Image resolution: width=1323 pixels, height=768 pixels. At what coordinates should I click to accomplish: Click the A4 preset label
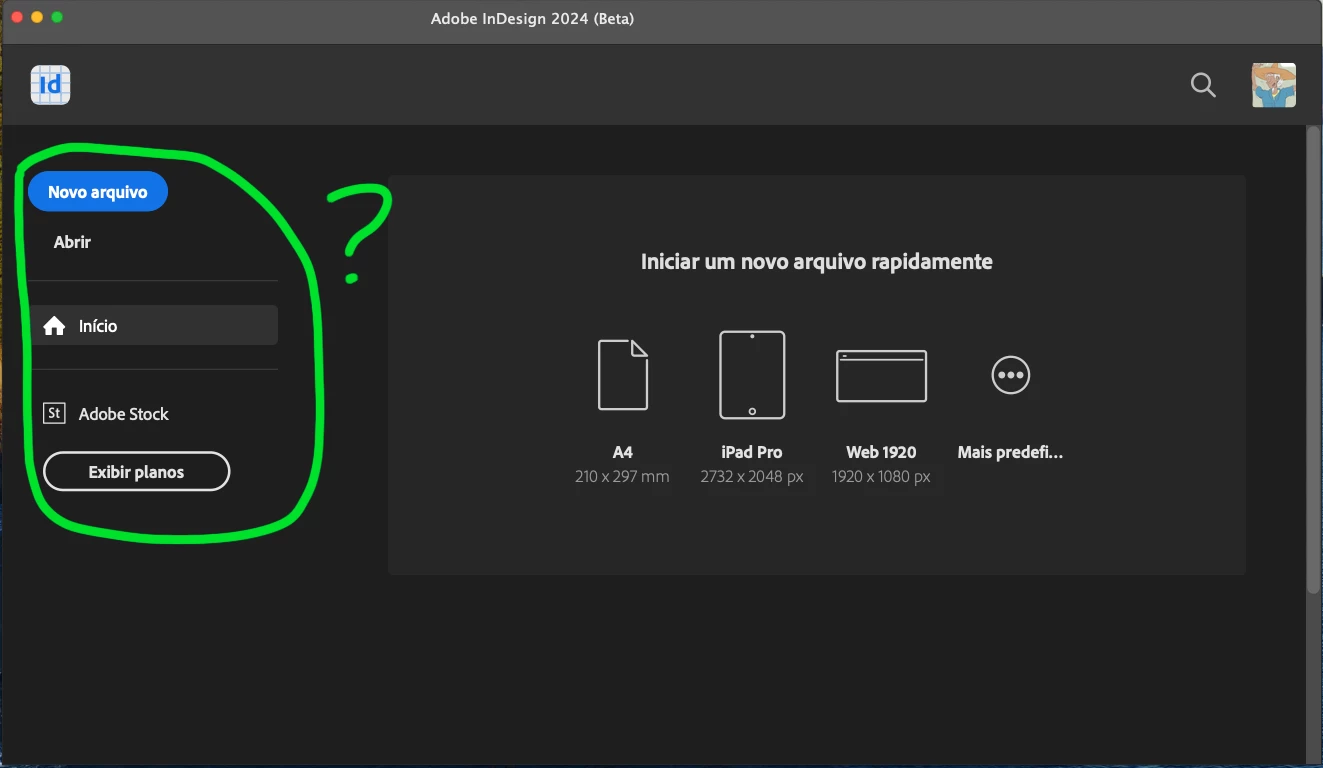coord(623,452)
